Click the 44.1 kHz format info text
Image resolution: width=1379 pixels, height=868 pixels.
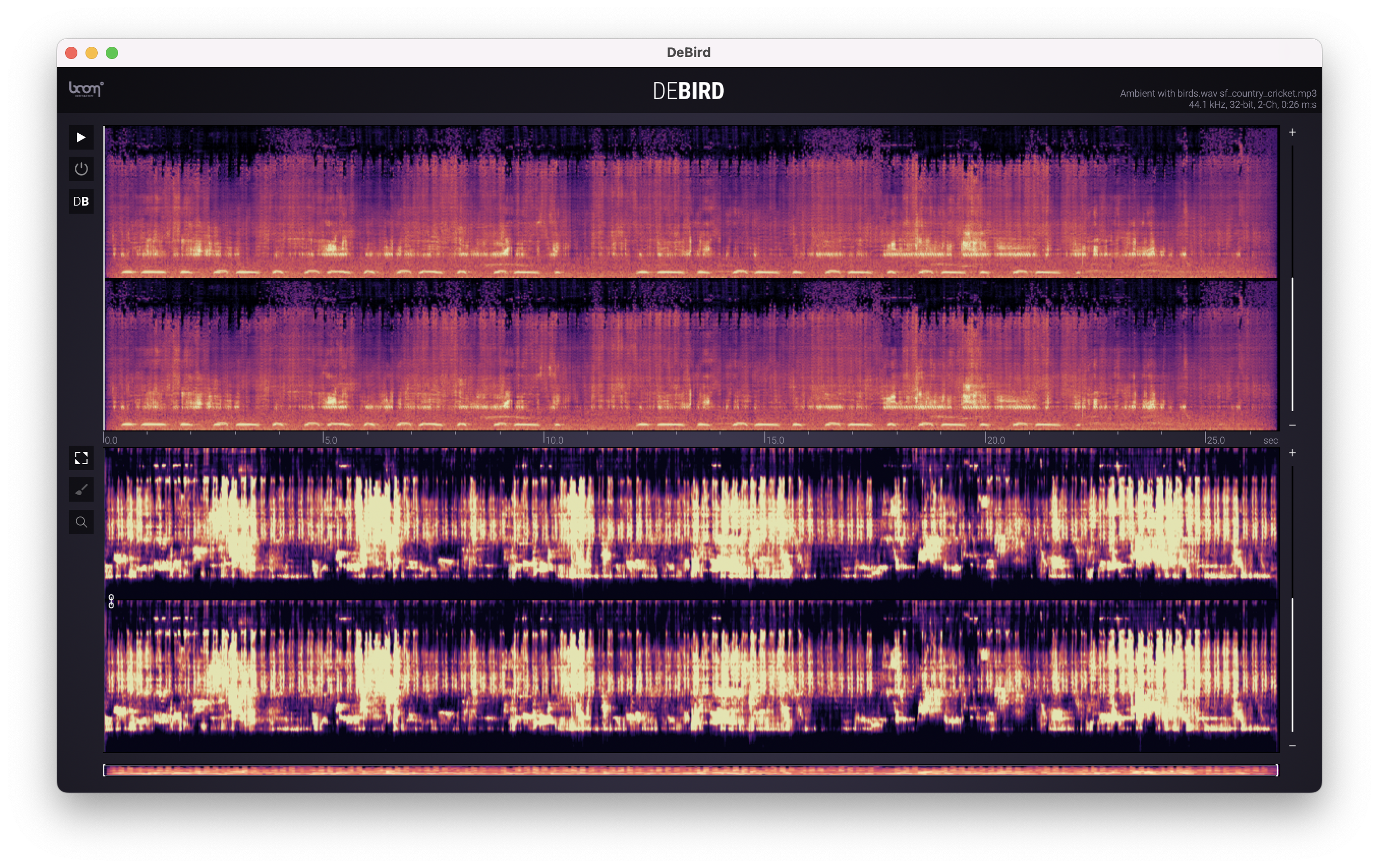click(1252, 105)
